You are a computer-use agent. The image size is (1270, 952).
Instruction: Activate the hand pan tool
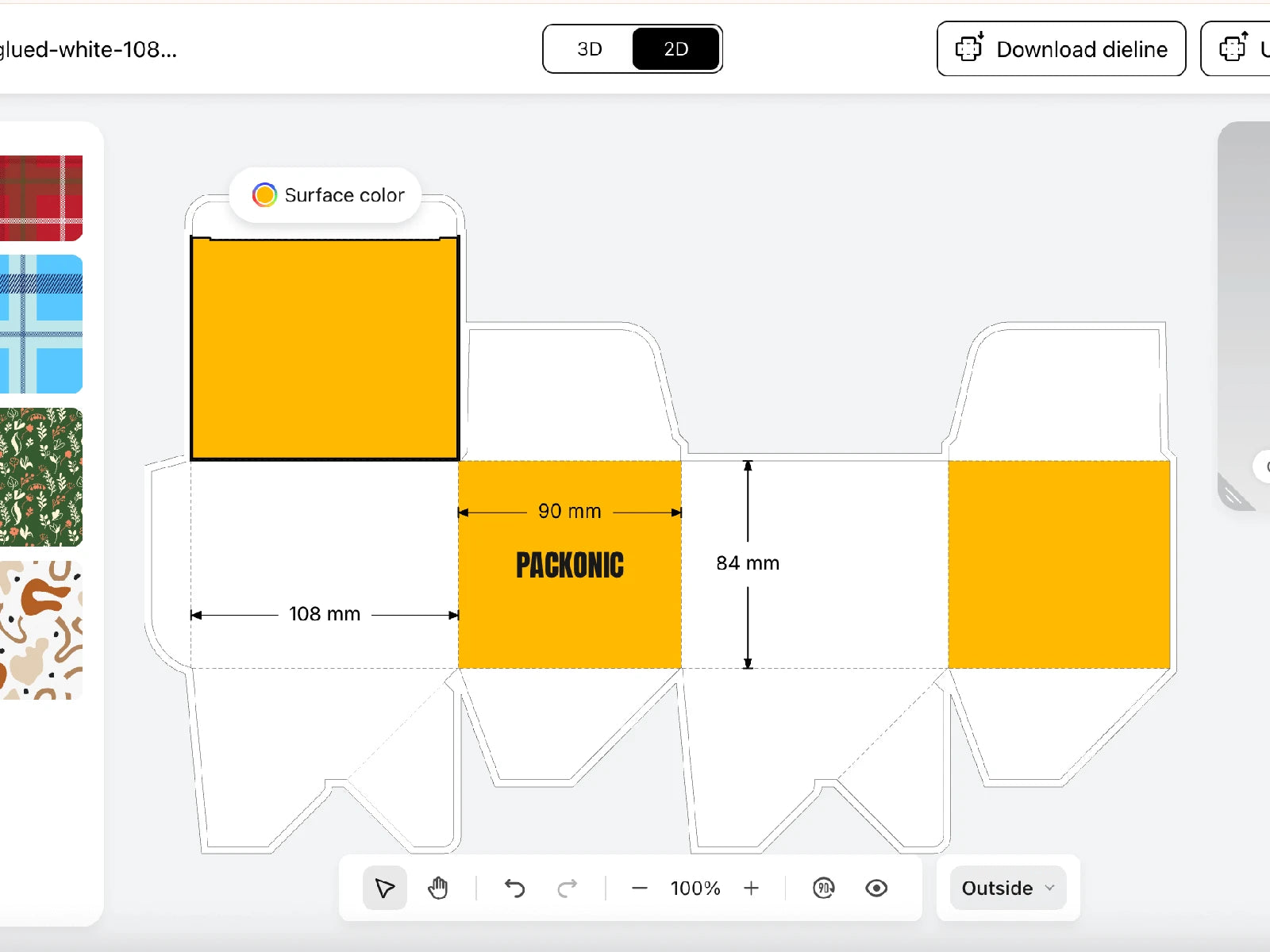click(x=438, y=888)
